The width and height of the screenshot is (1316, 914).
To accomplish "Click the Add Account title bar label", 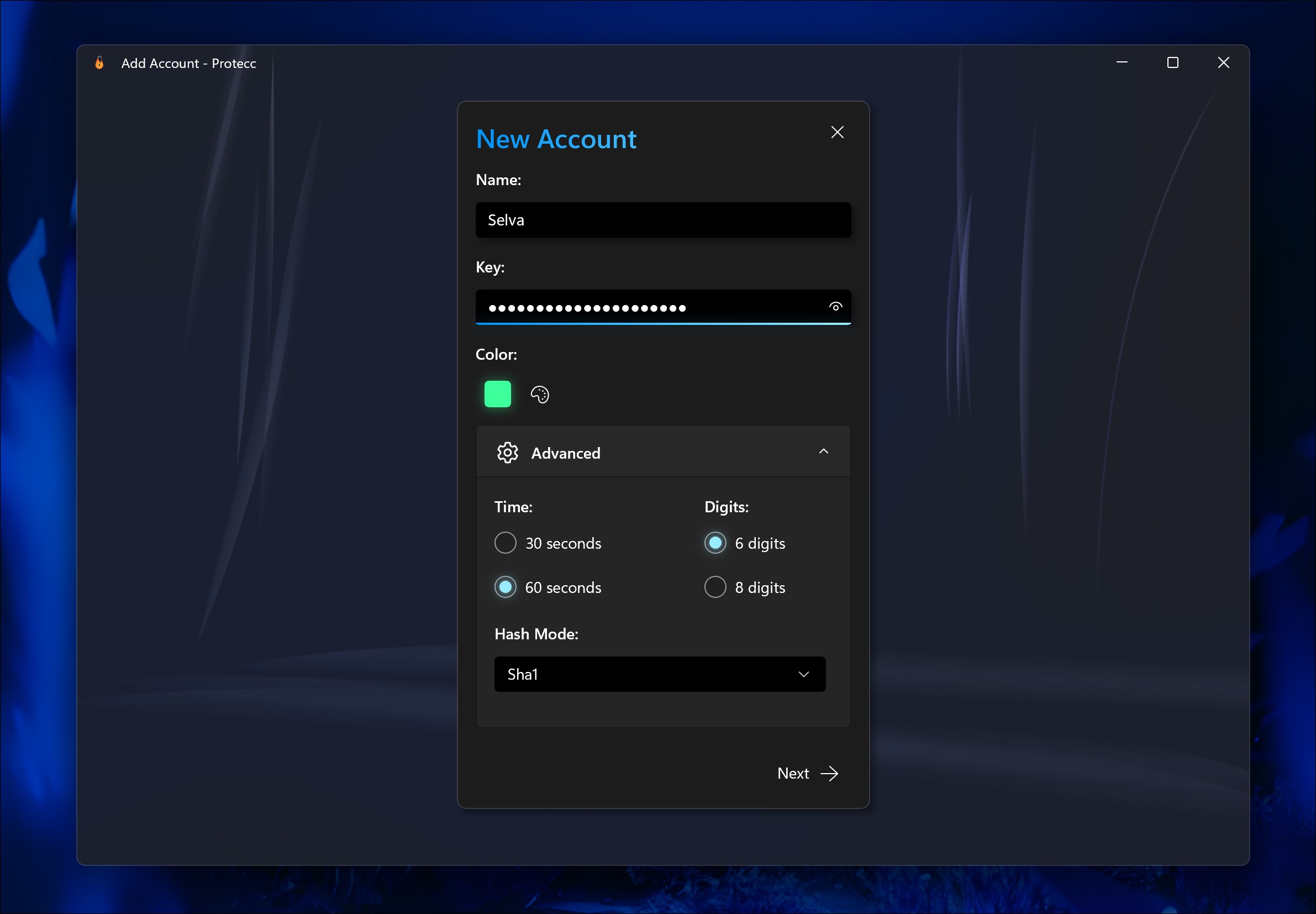I will pyautogui.click(x=189, y=63).
